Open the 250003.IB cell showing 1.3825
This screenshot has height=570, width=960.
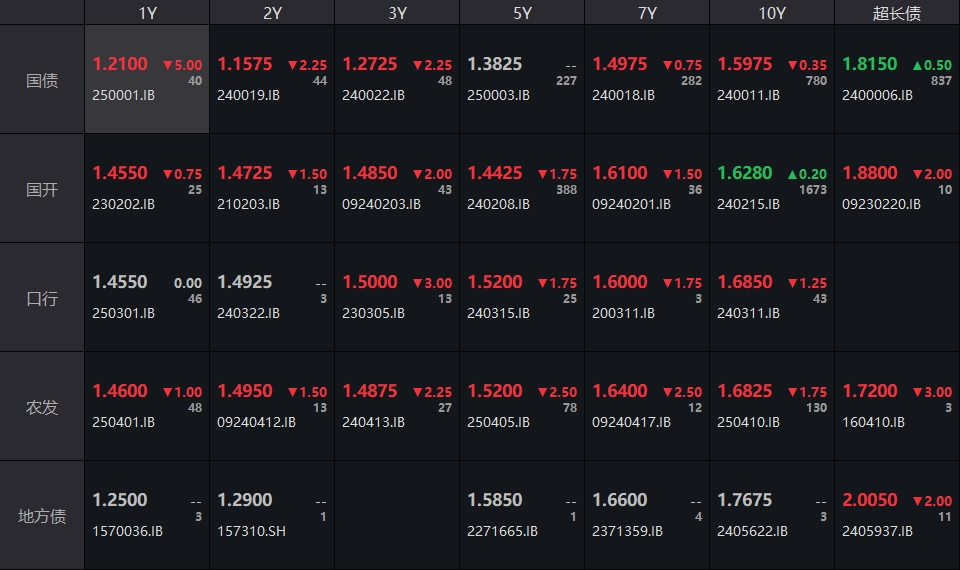point(522,80)
